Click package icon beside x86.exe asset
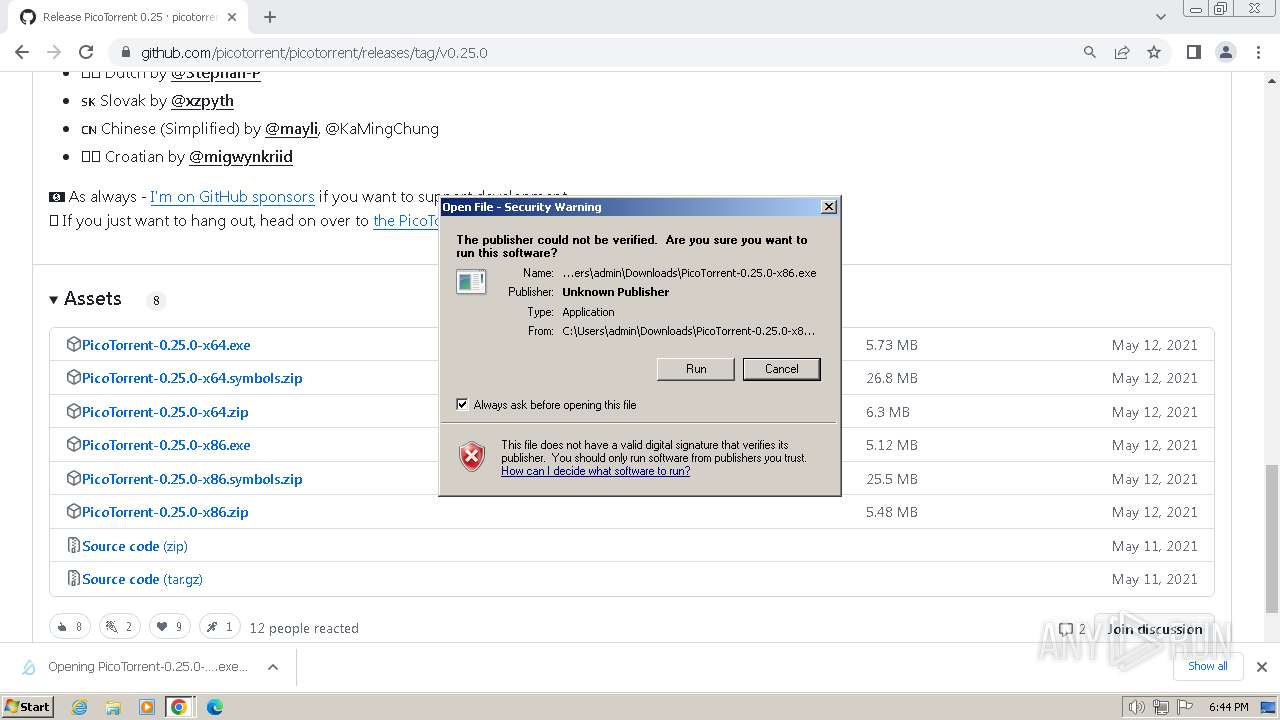 (73, 445)
